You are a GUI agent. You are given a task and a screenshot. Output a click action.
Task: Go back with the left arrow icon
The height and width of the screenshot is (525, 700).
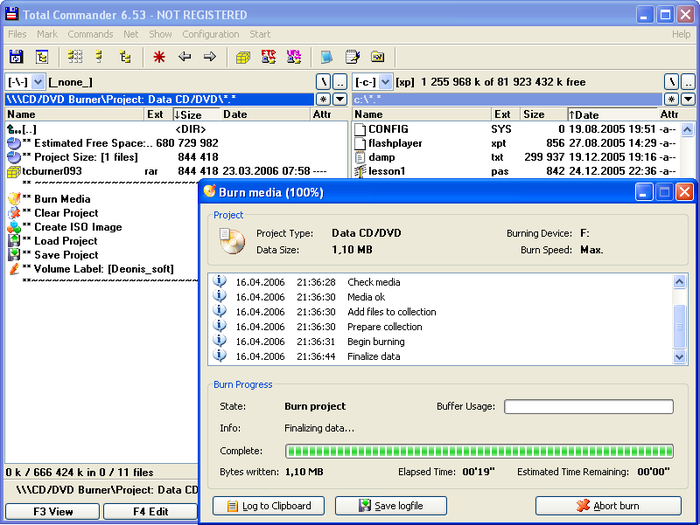184,57
